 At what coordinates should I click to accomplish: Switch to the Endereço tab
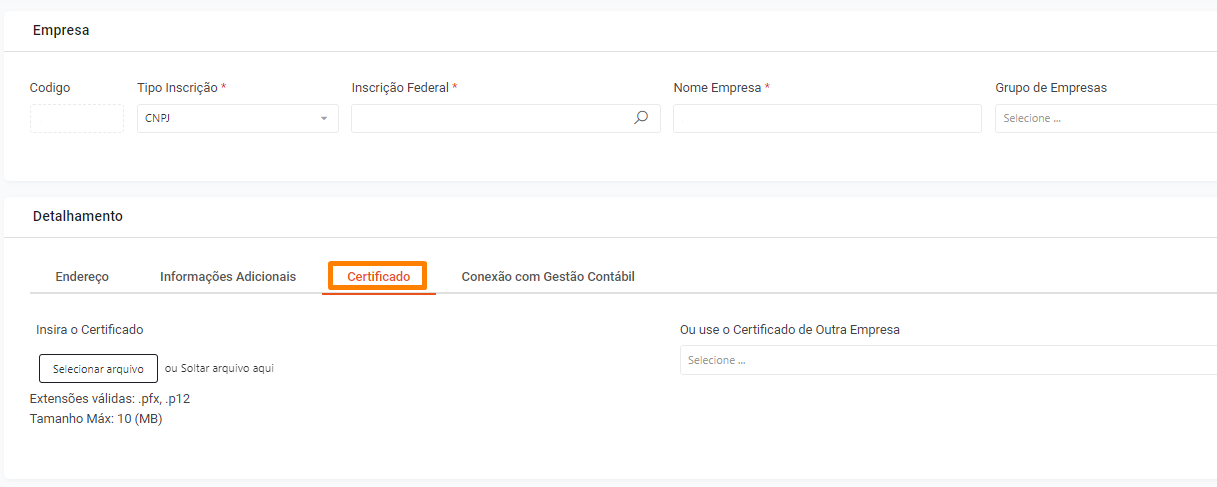[82, 277]
